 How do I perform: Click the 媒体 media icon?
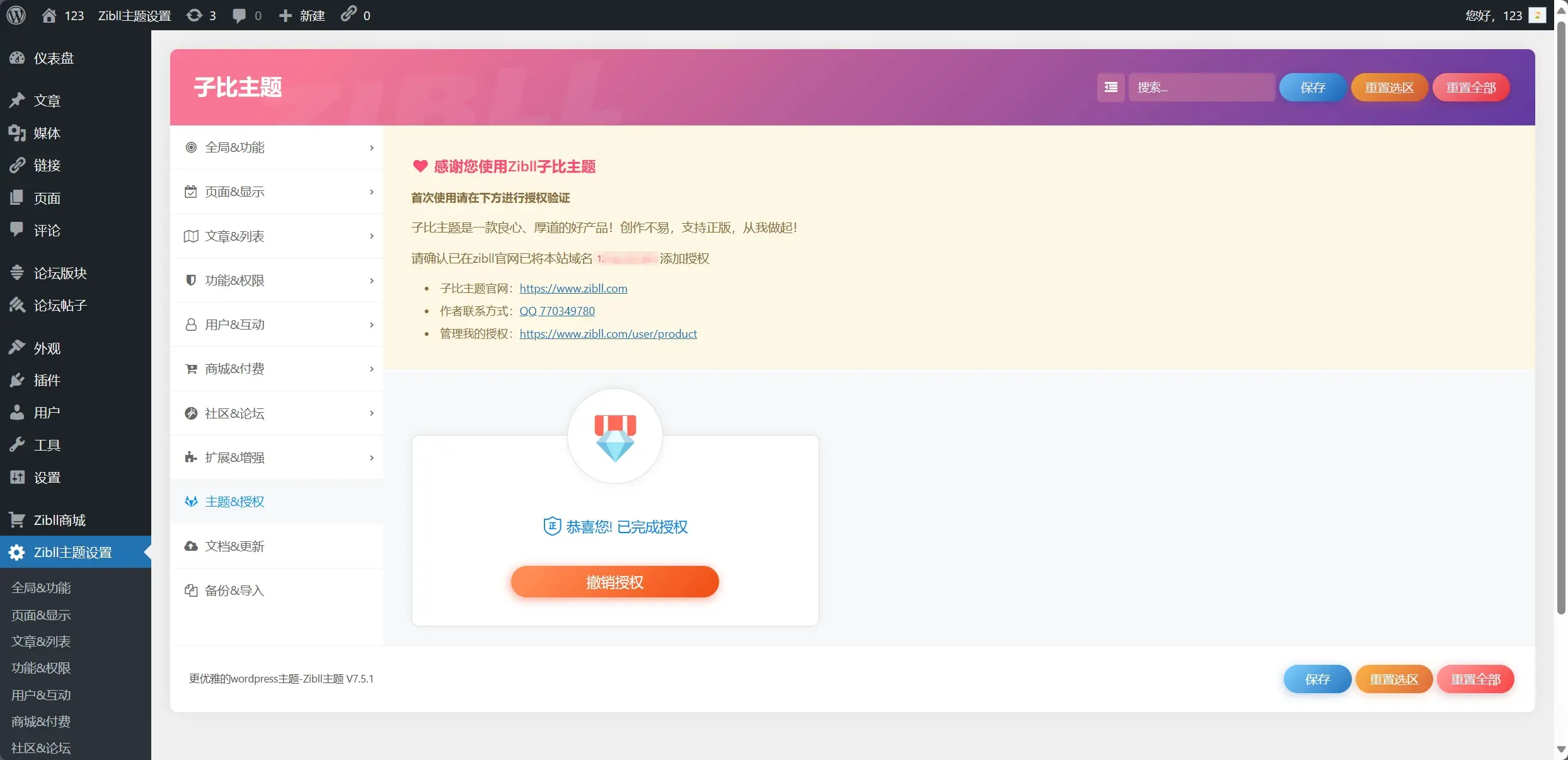coord(17,133)
